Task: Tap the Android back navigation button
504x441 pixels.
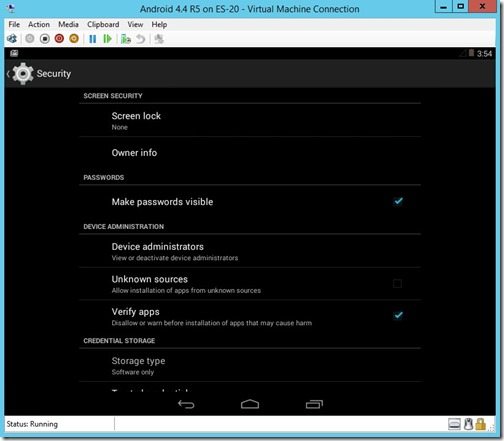Action: click(x=186, y=404)
